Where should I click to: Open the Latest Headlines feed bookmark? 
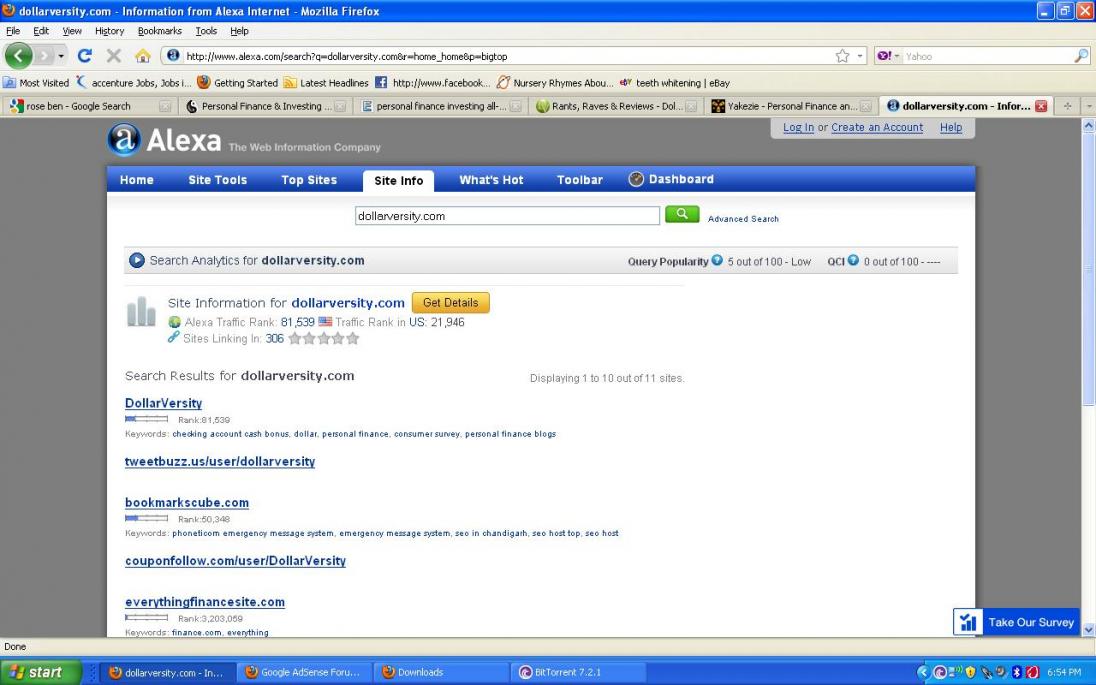pos(326,82)
